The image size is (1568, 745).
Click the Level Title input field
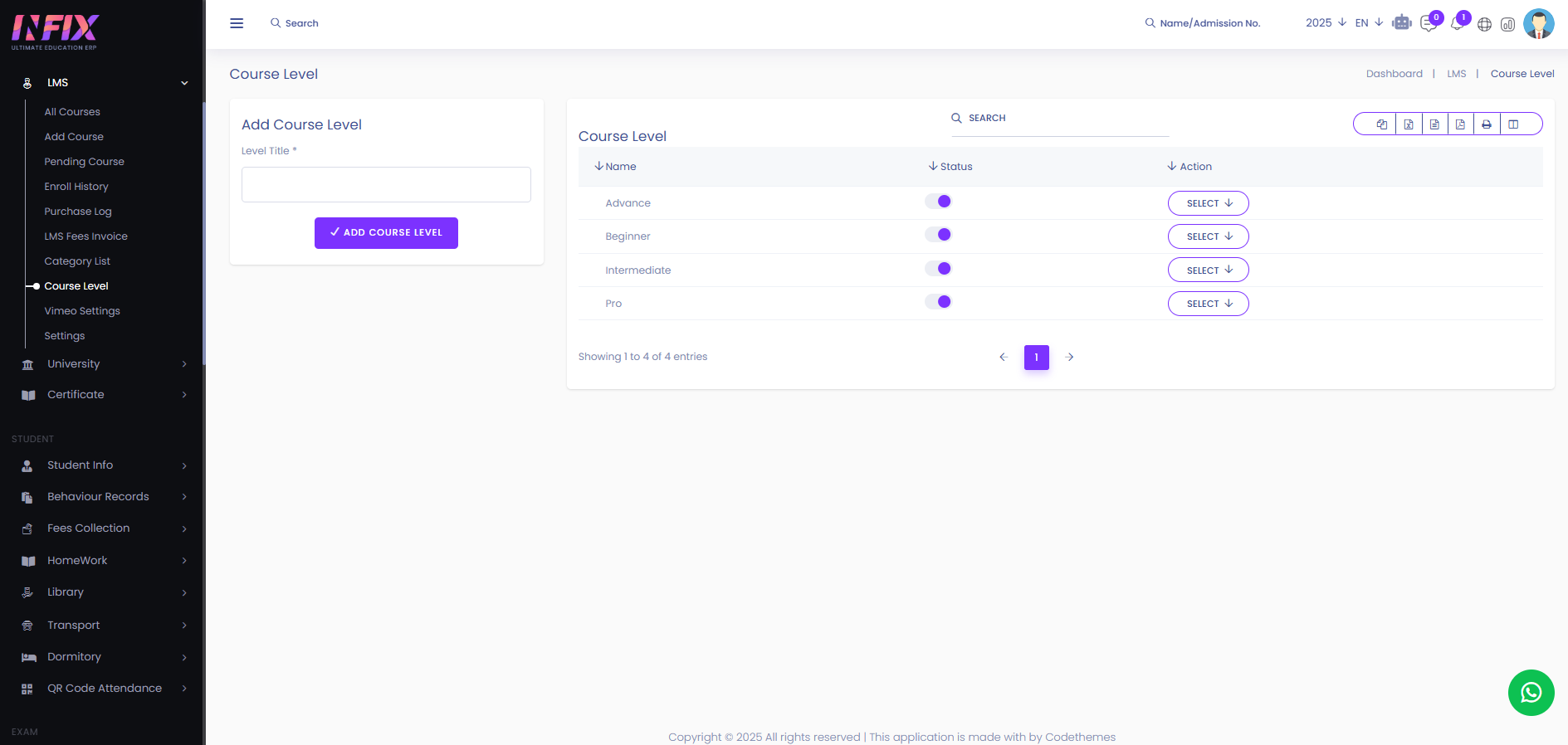tap(386, 184)
